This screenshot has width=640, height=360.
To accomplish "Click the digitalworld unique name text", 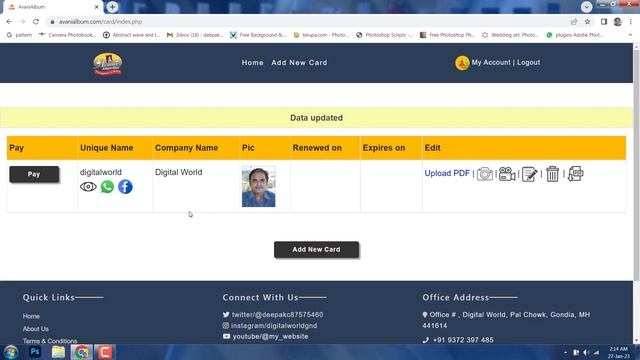I will pos(101,172).
